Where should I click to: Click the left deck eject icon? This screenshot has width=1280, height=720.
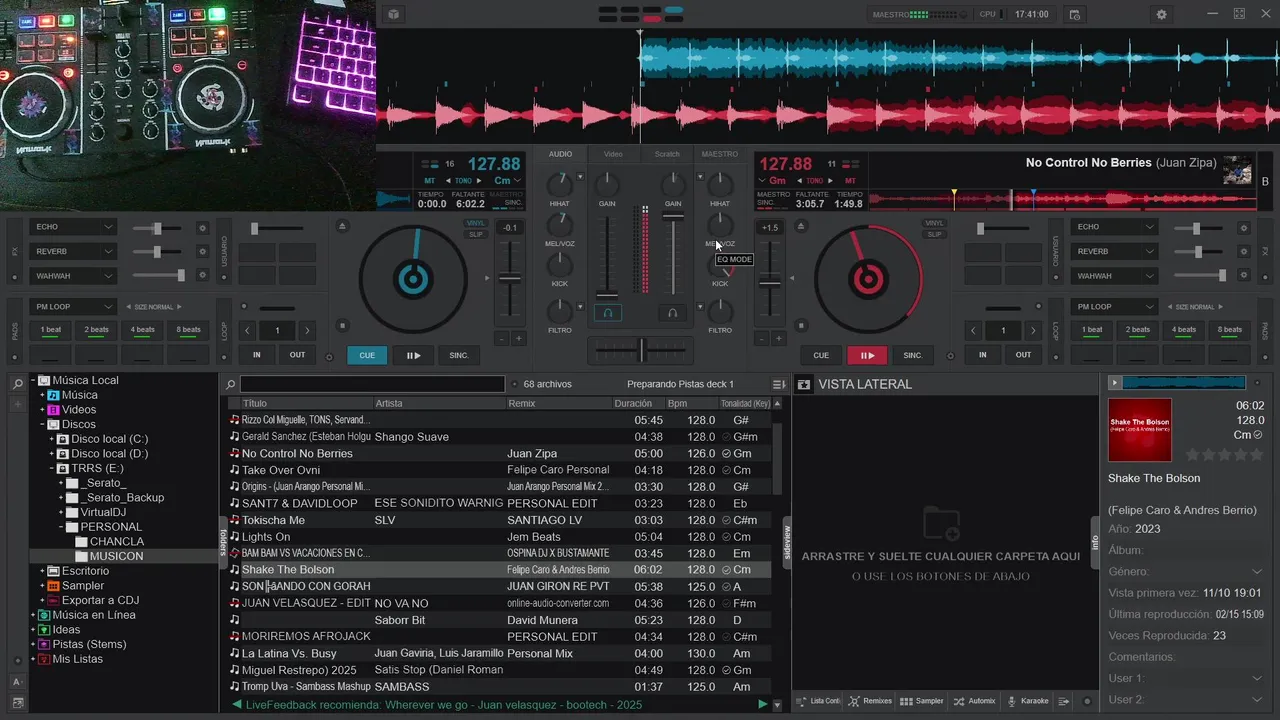343,227
